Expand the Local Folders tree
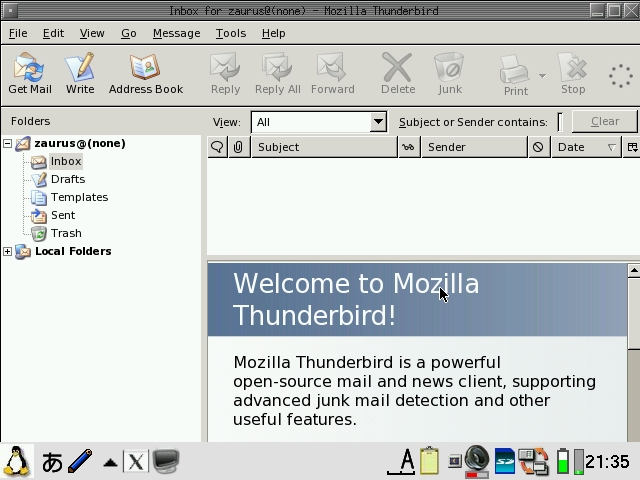This screenshot has width=640, height=480. (8, 251)
